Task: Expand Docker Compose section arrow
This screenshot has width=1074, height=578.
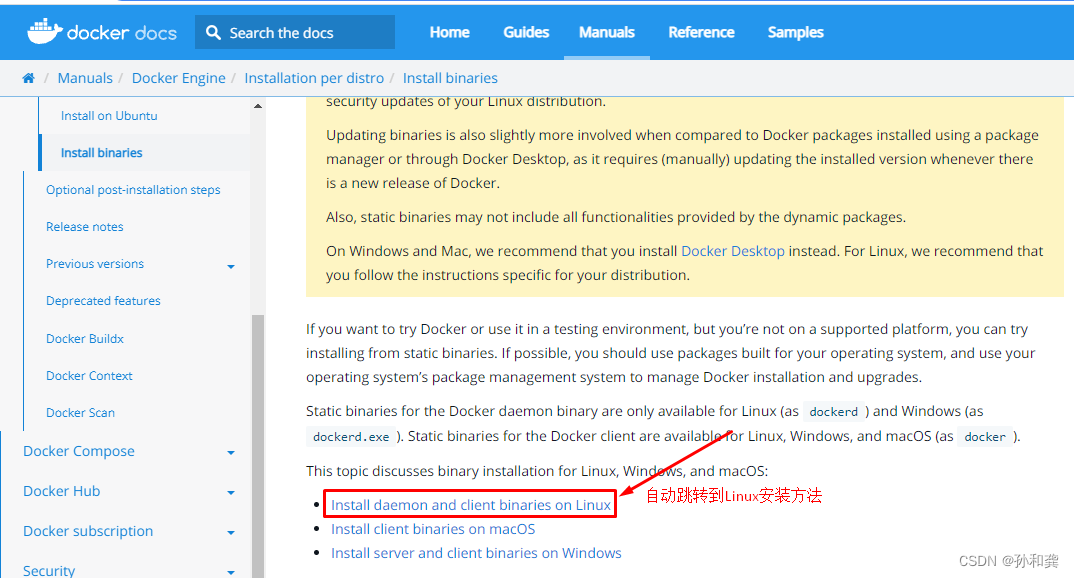Action: 231,453
